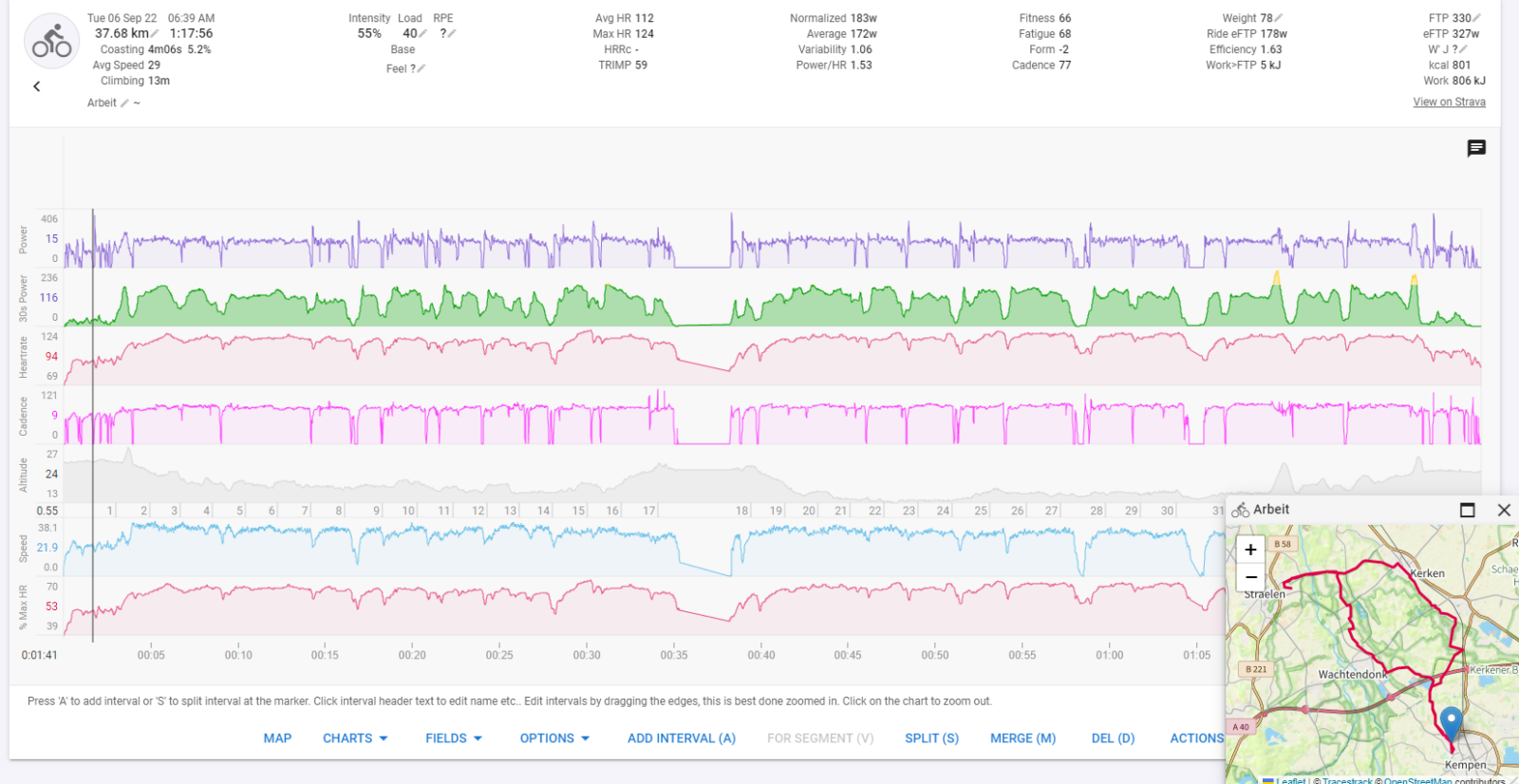Edit the Feel rating using its pencil
1519x784 pixels.
click(421, 69)
